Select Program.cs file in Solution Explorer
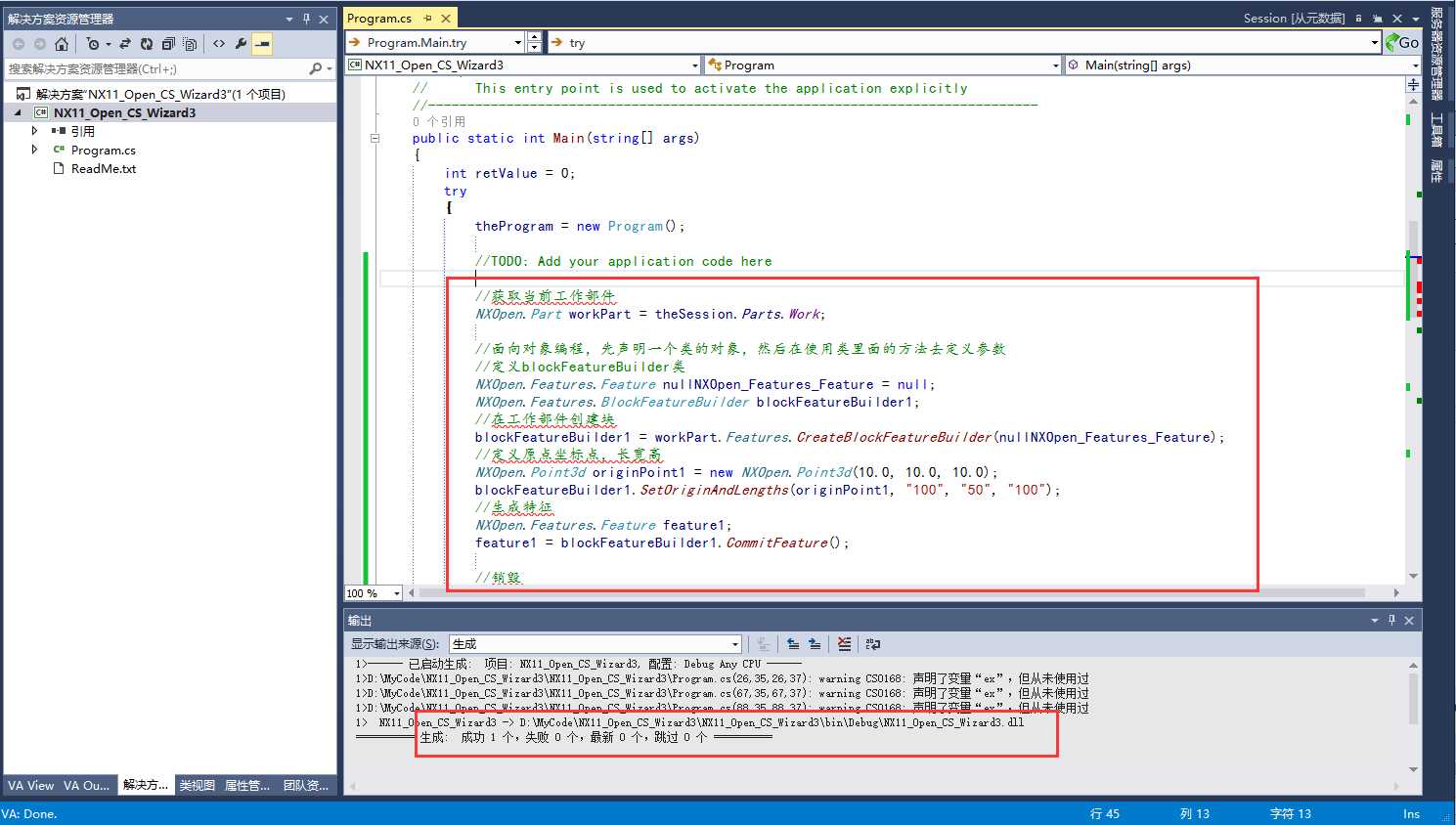This screenshot has height=825, width=1456. [103, 151]
